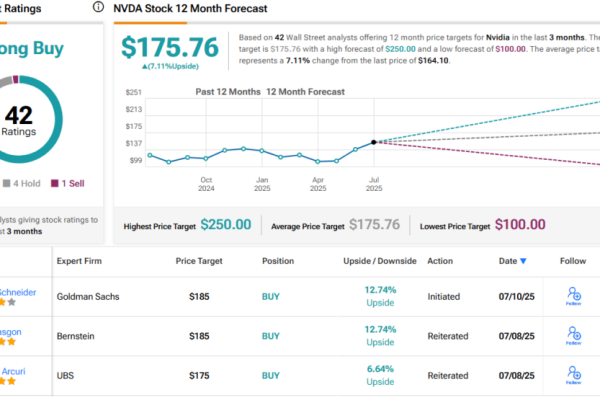Click BUY position in UBS row

271,376
